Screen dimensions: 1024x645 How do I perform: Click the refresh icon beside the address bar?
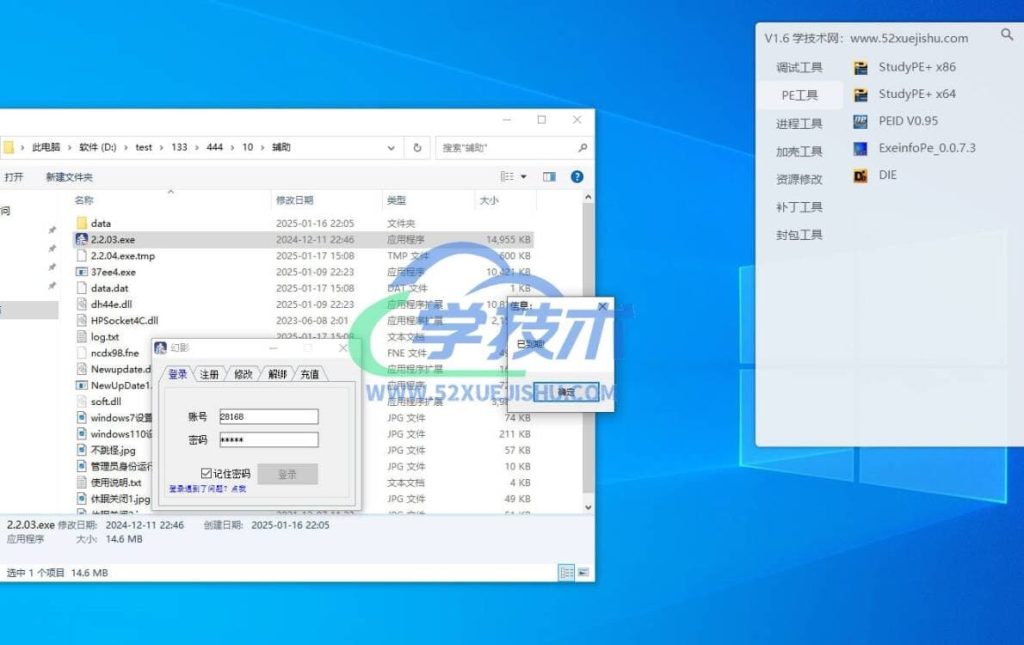click(x=417, y=147)
